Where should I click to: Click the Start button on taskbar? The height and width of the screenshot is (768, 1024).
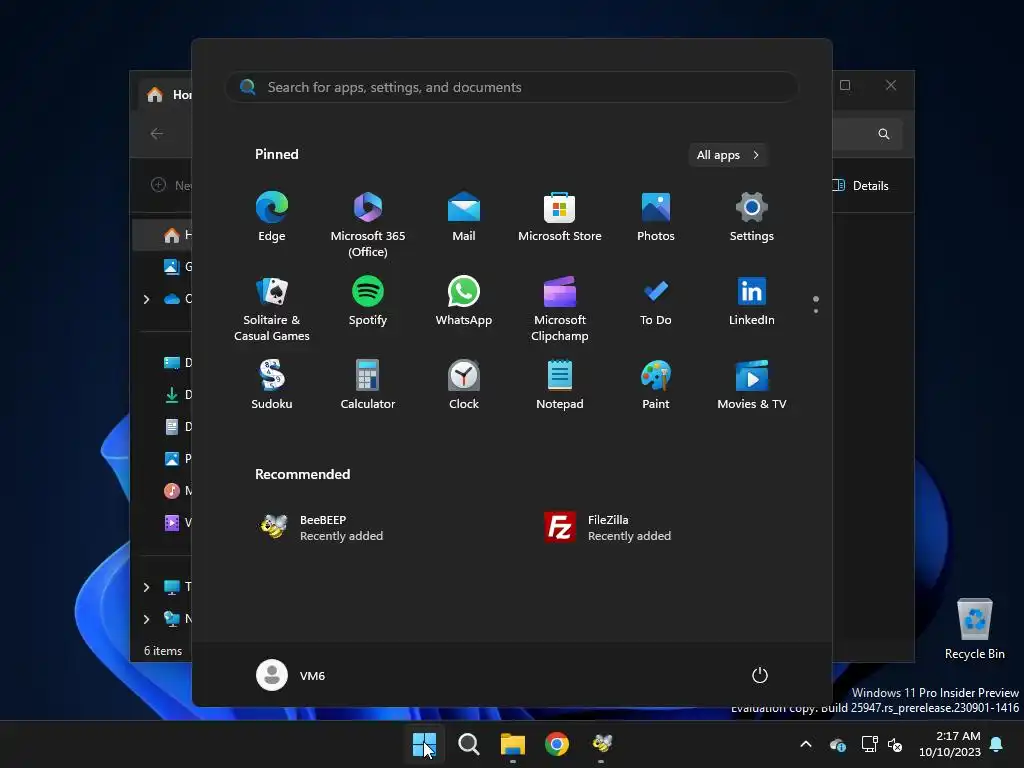pos(424,744)
